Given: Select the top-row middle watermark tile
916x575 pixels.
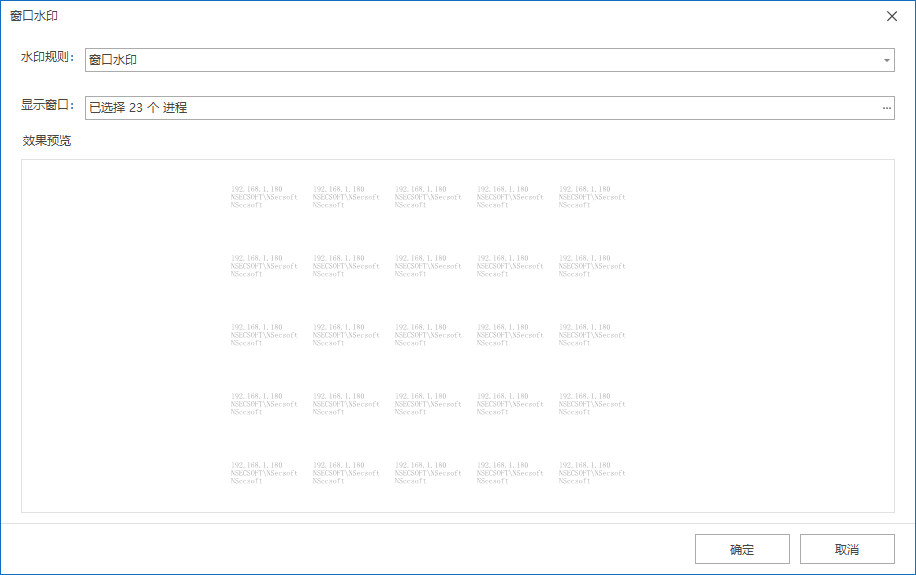Looking at the screenshot, I should click(428, 197).
